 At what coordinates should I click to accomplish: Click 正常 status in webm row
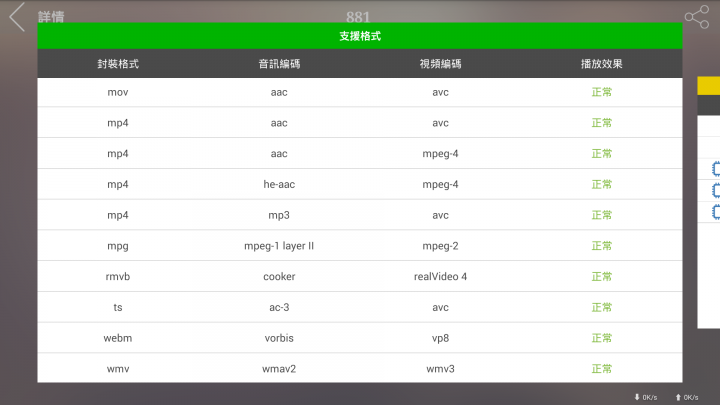click(x=602, y=338)
